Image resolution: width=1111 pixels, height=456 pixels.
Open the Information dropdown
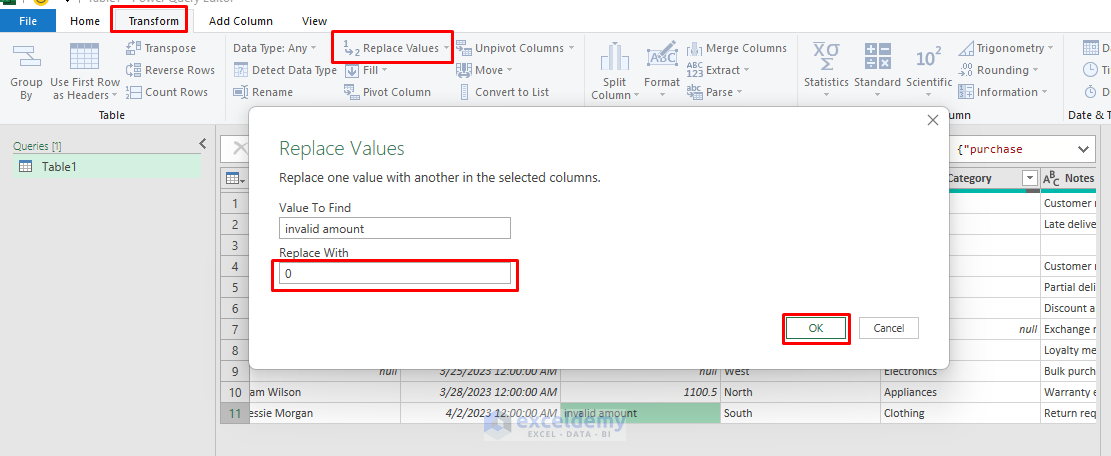click(1002, 92)
